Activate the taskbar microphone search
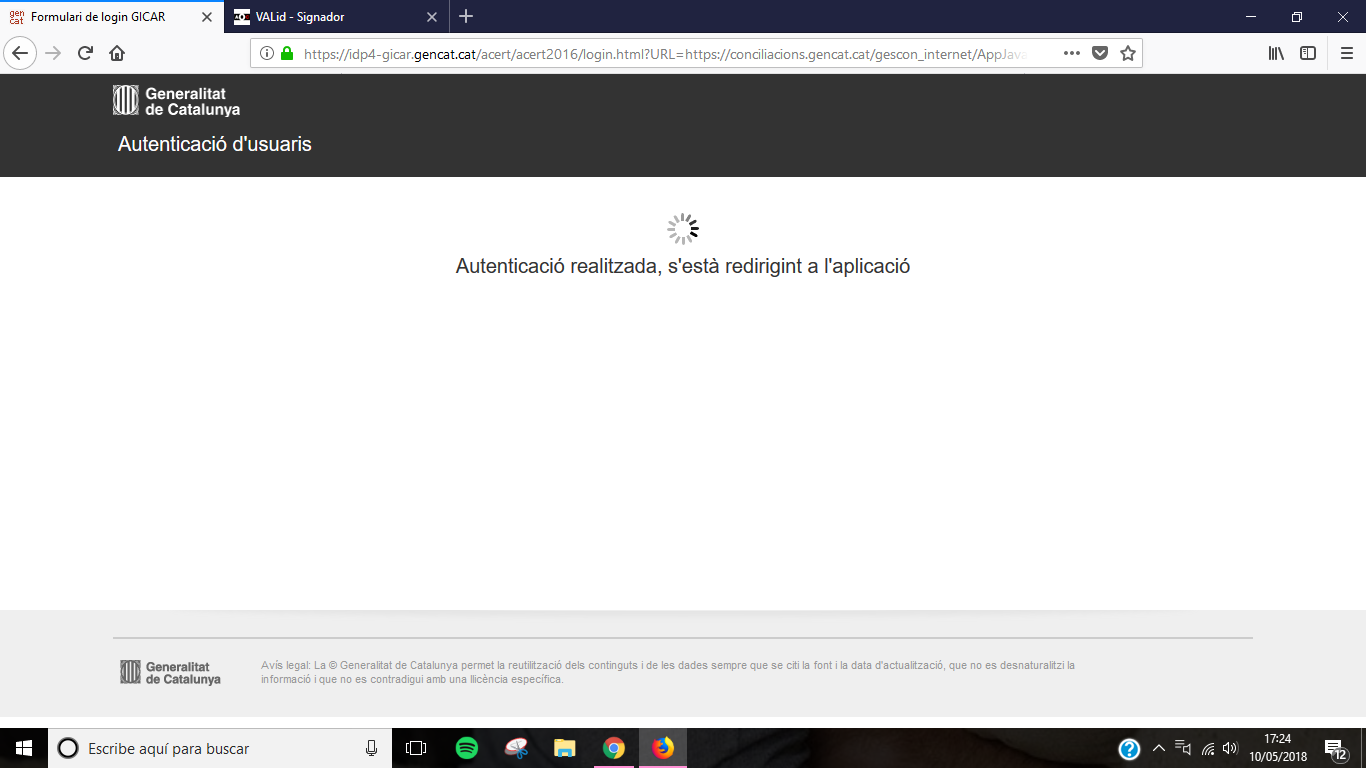This screenshot has height=768, width=1366. pos(371,748)
